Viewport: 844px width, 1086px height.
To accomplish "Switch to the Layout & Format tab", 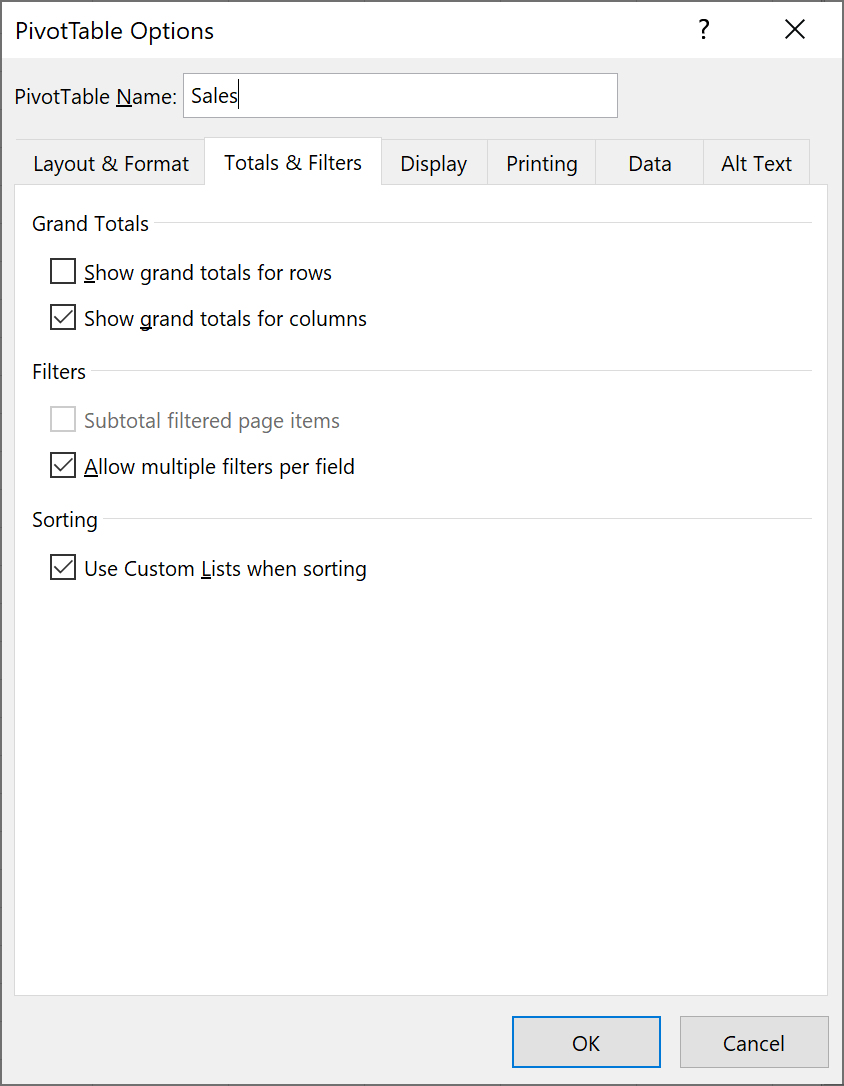I will tap(108, 162).
